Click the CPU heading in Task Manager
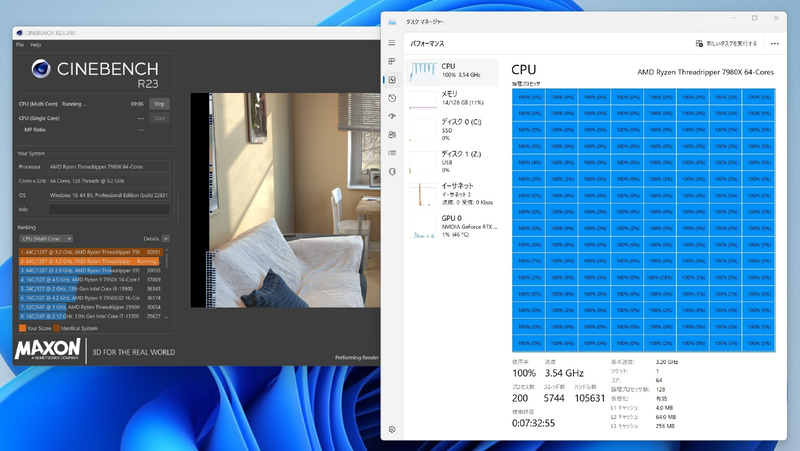Image resolution: width=800 pixels, height=451 pixels. click(x=523, y=69)
